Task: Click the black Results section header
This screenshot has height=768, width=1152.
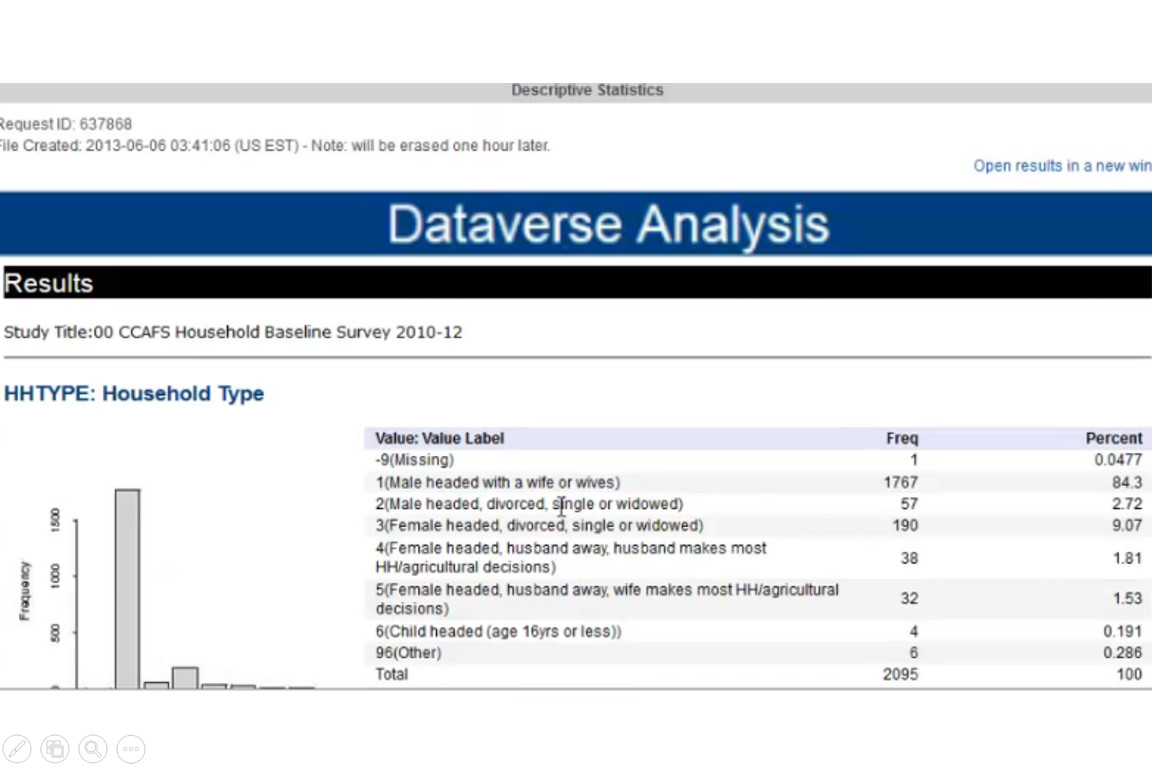Action: (x=576, y=283)
